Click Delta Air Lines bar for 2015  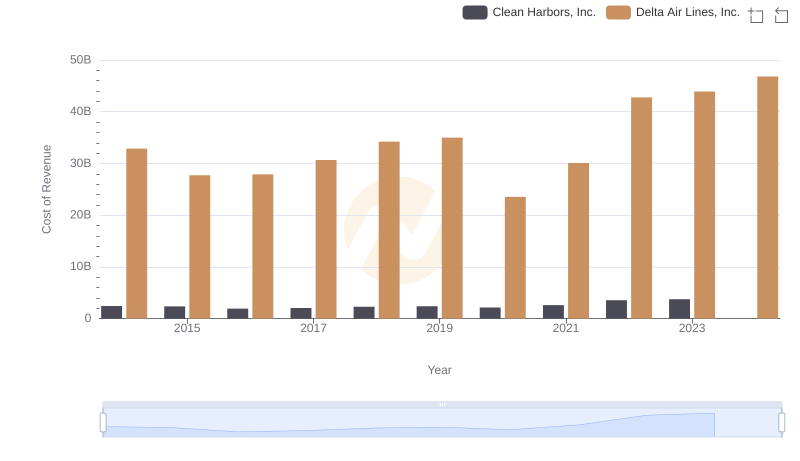[199, 247]
